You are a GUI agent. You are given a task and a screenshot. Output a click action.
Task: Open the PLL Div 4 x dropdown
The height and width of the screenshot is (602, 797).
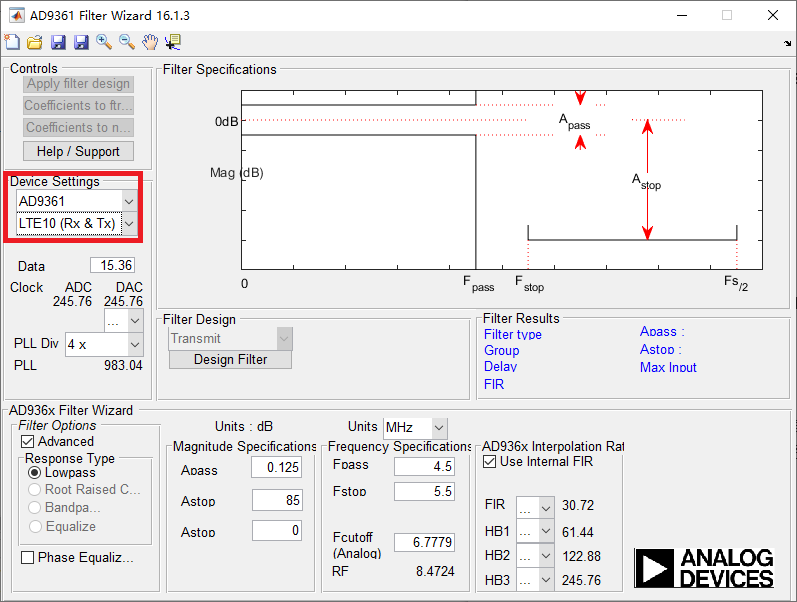pos(135,344)
